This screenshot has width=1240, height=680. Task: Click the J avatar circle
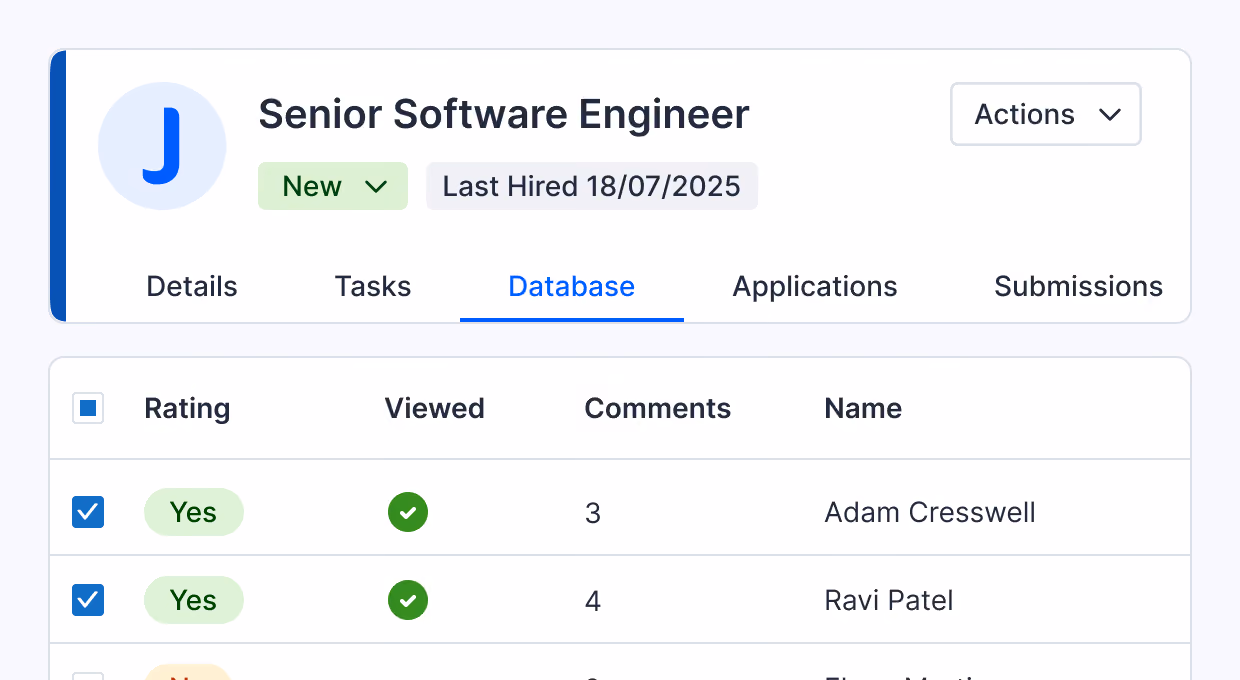(162, 146)
